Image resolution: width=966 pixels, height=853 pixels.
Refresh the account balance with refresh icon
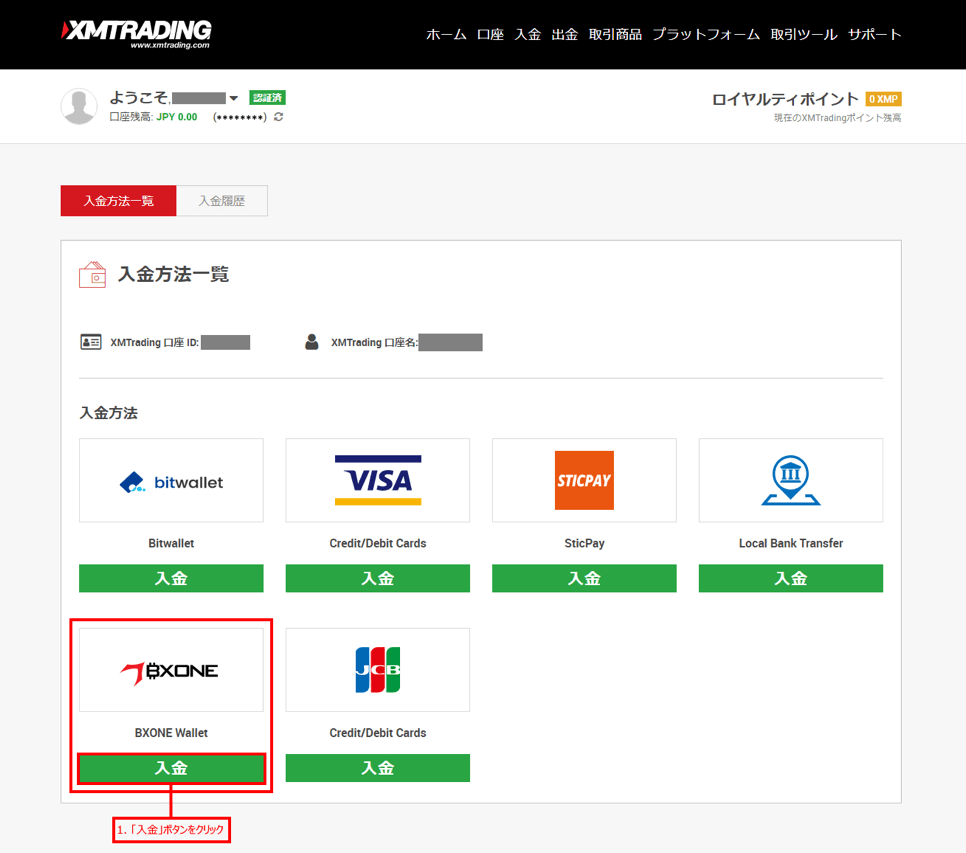[x=278, y=117]
